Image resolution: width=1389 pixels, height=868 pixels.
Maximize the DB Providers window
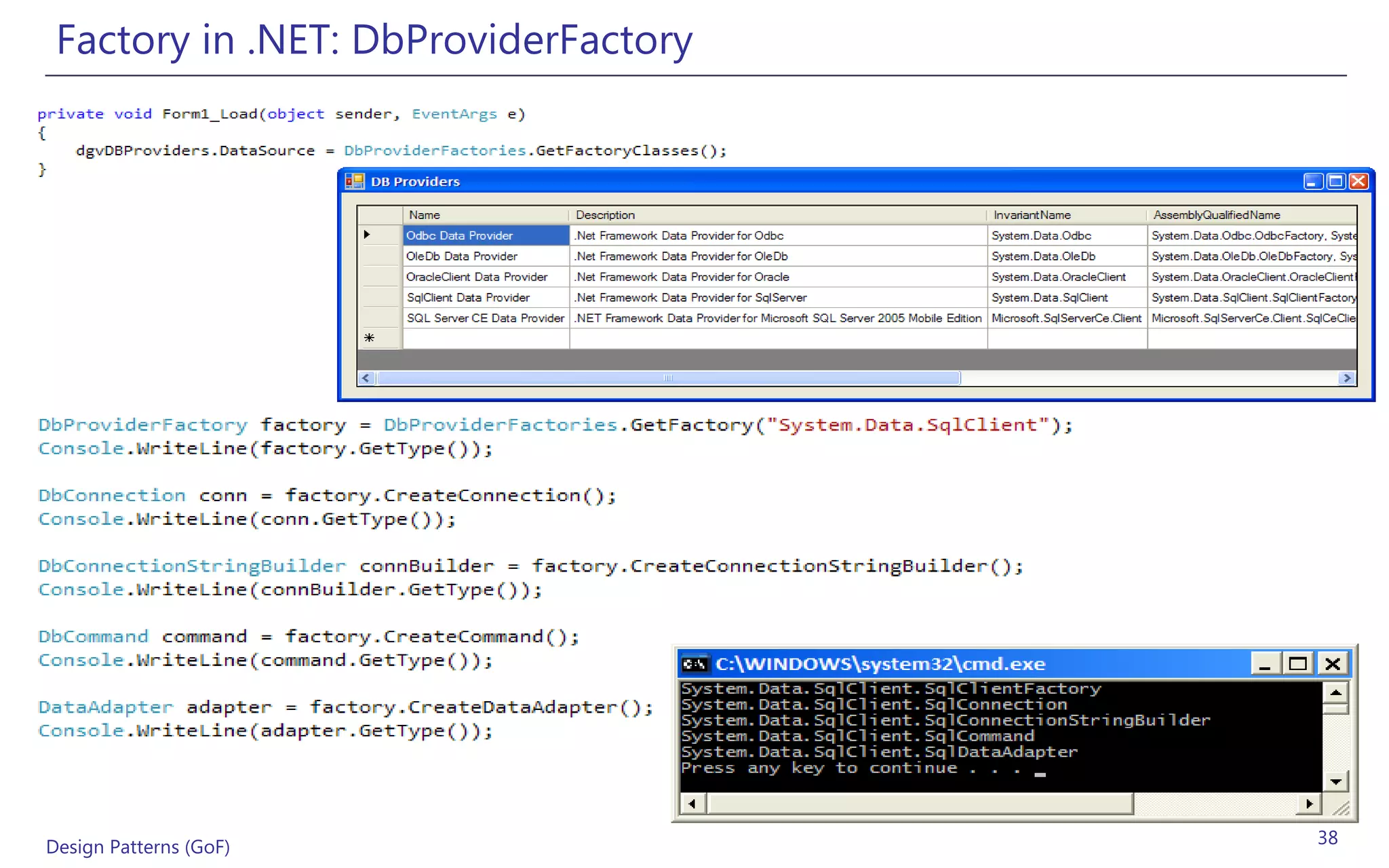pyautogui.click(x=1335, y=181)
